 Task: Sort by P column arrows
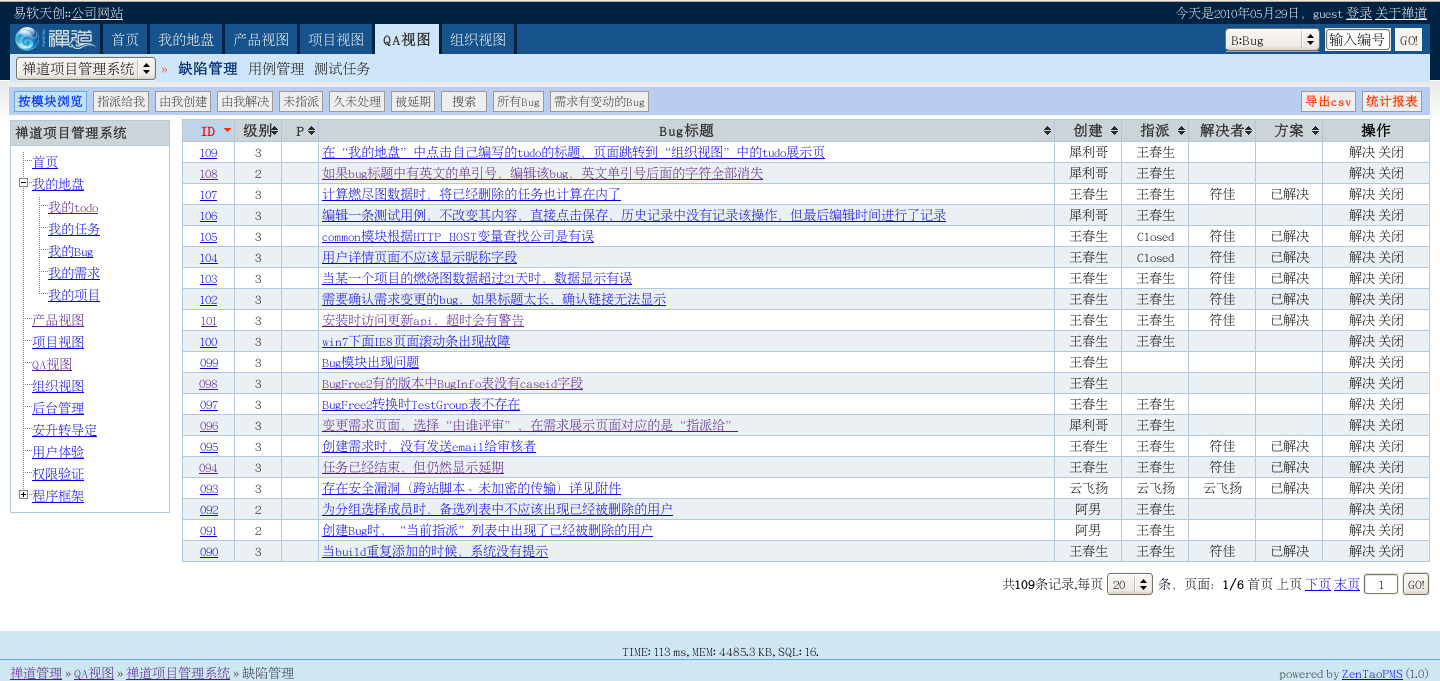point(311,131)
